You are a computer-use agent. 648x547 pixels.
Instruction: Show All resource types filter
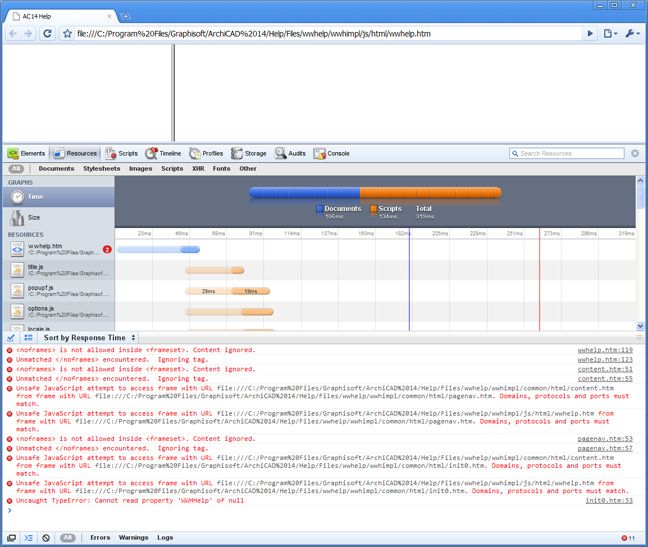pyautogui.click(x=16, y=169)
